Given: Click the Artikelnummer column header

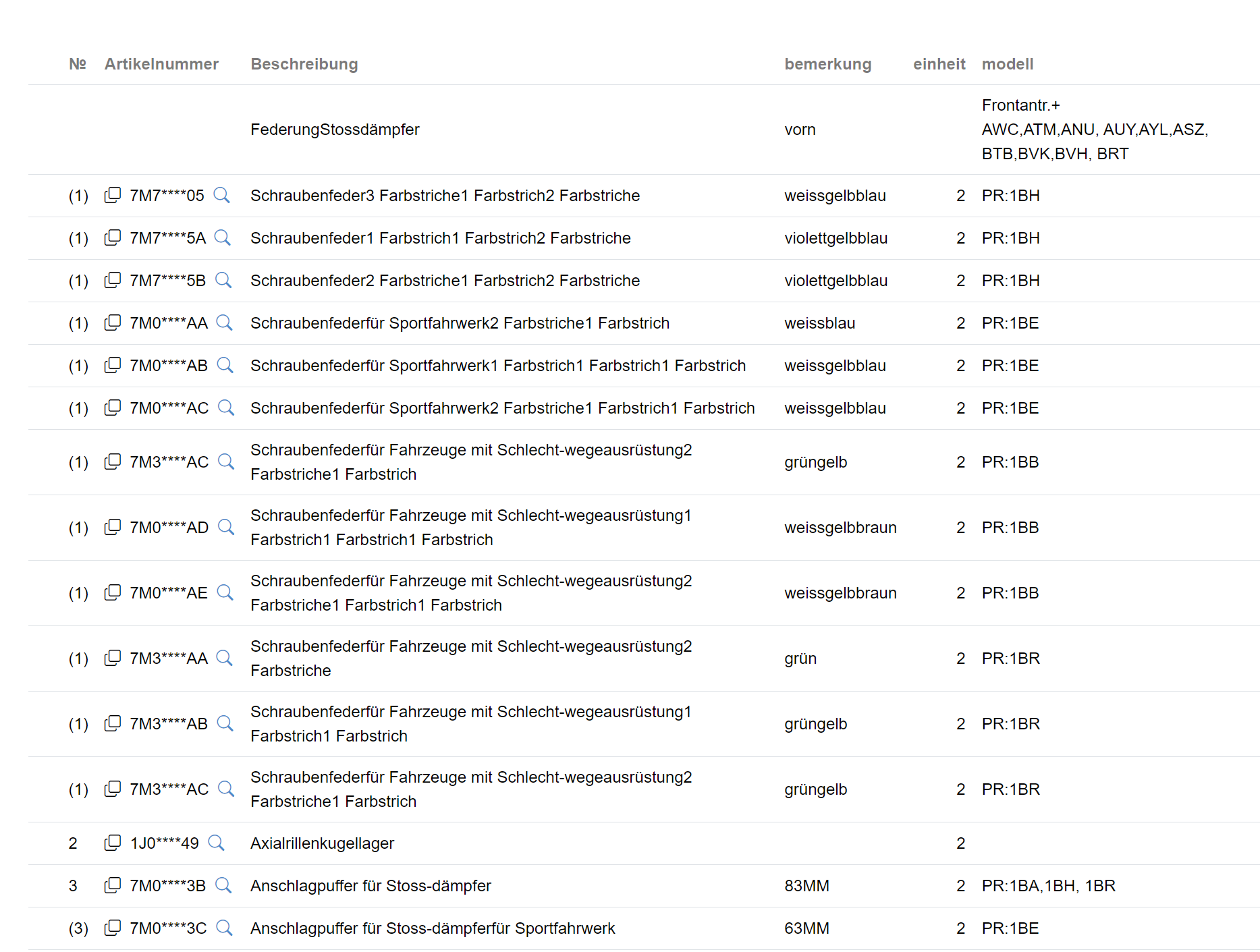Looking at the screenshot, I should pyautogui.click(x=161, y=64).
